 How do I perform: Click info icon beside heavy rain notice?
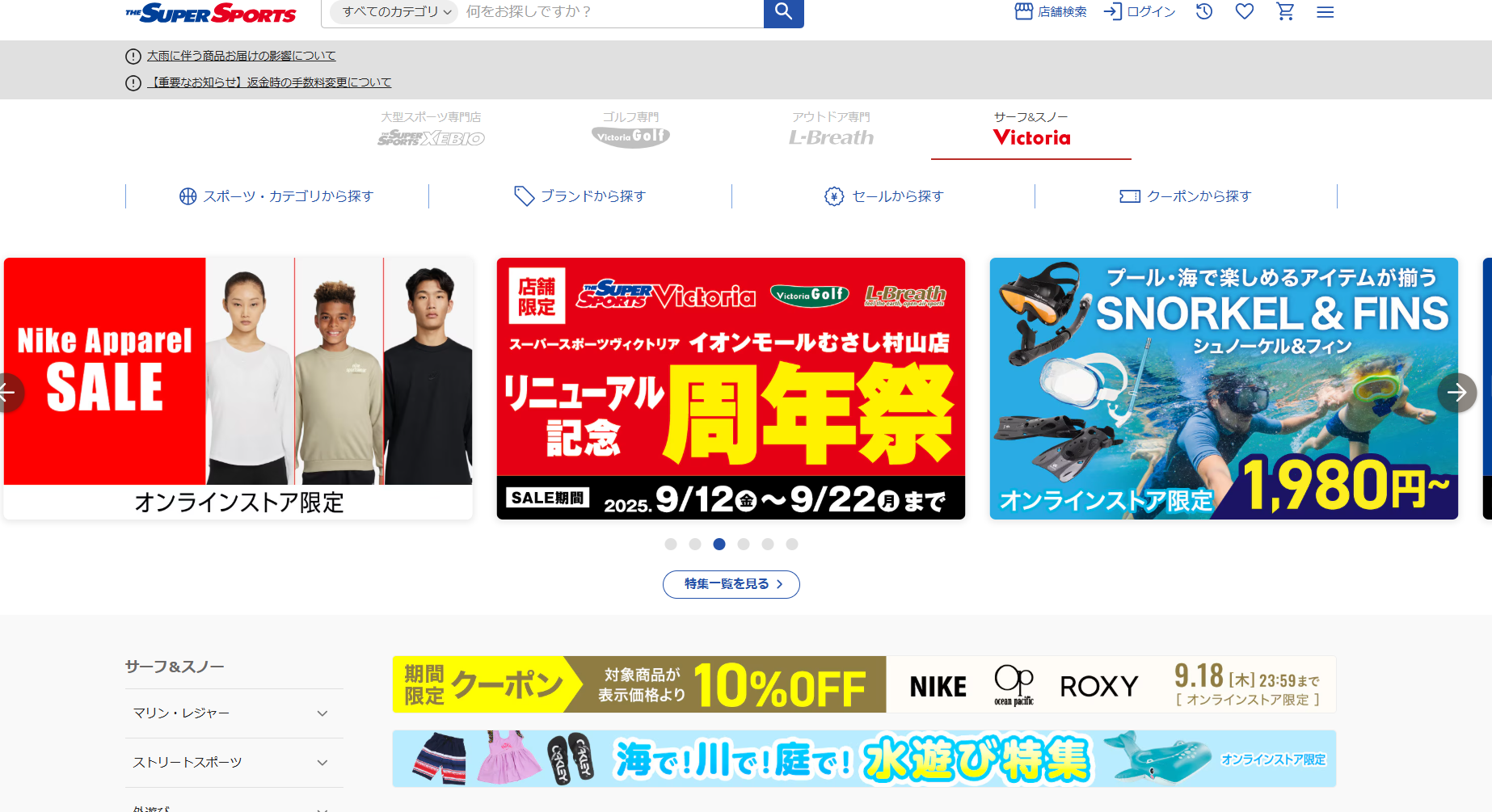coord(133,57)
